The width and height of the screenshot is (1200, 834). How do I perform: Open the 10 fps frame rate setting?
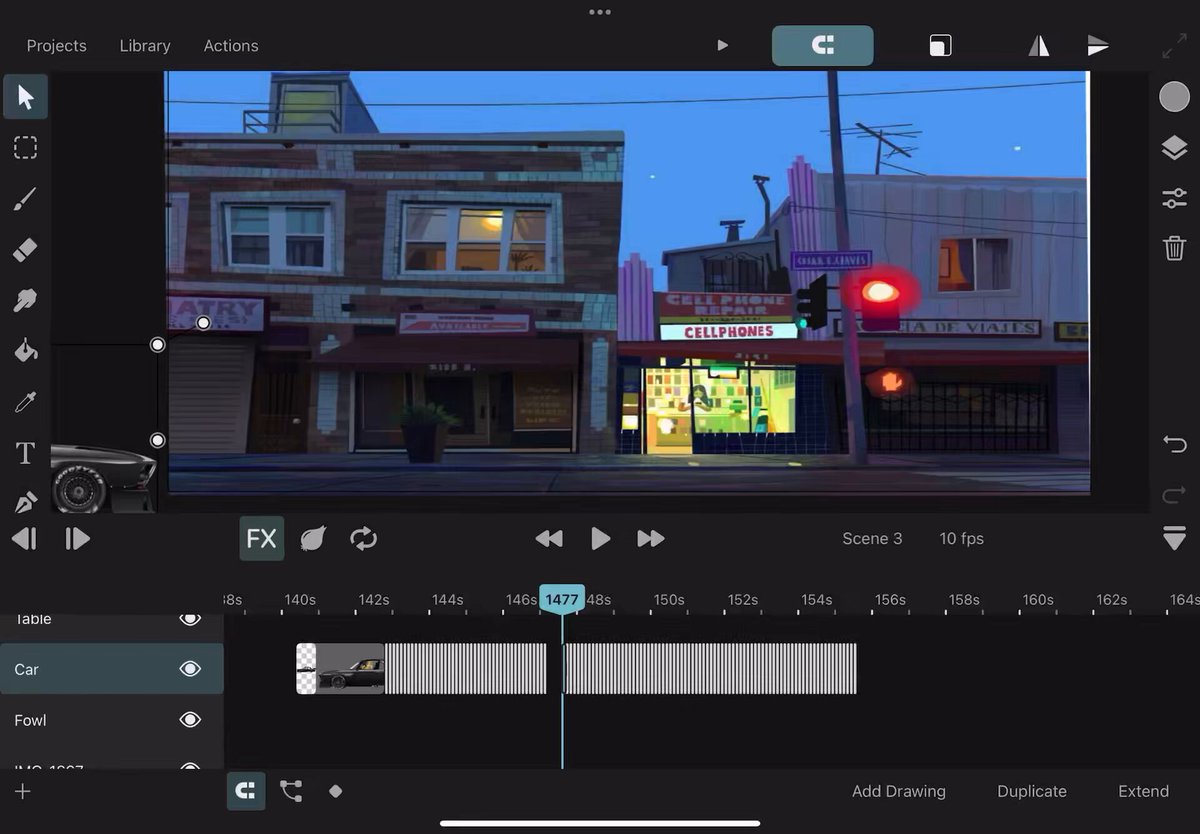[961, 538]
